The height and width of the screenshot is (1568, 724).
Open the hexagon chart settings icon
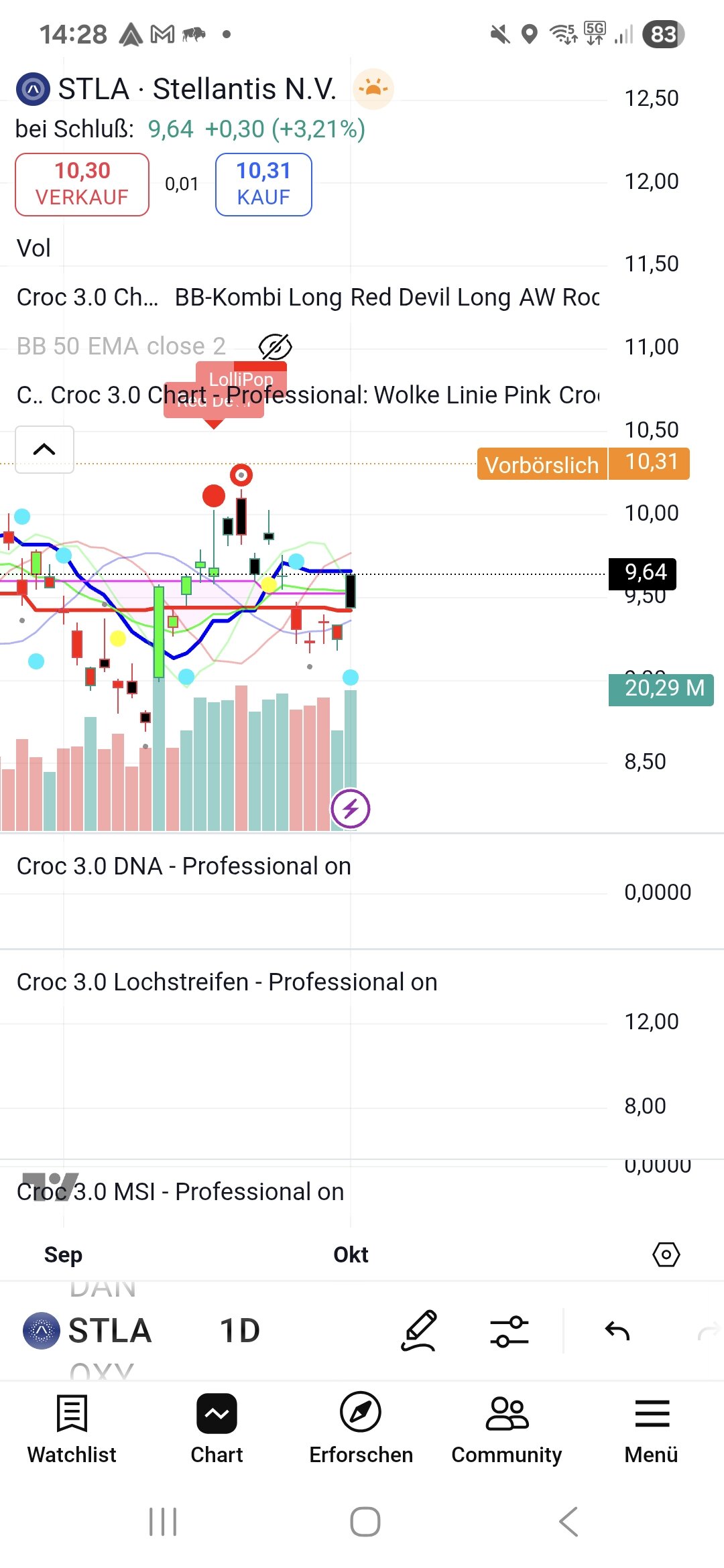pos(666,1254)
